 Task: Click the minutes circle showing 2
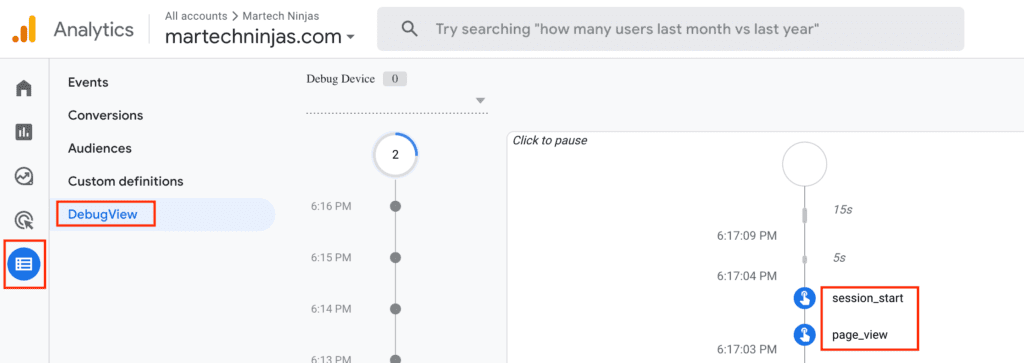pyautogui.click(x=395, y=155)
